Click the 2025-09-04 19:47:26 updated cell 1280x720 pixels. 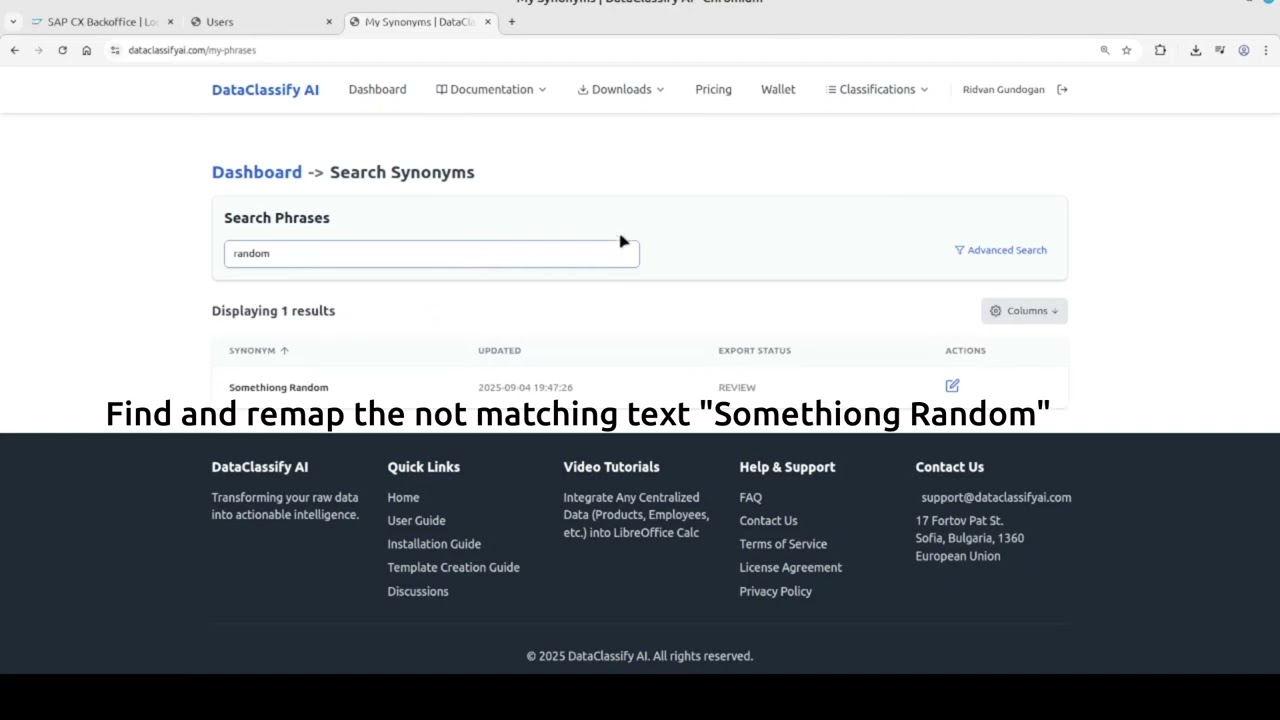pos(525,387)
